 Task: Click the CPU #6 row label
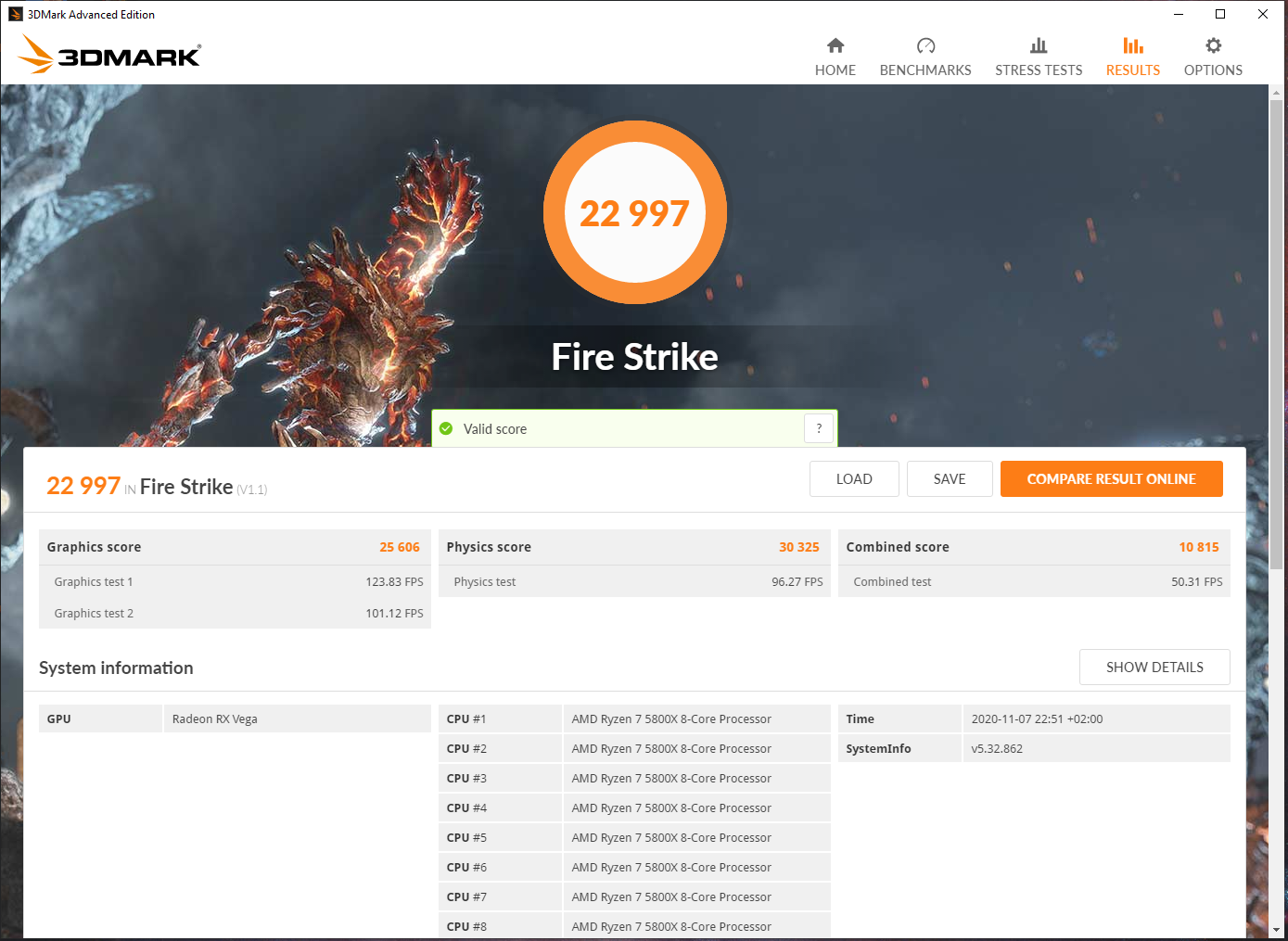pos(466,868)
